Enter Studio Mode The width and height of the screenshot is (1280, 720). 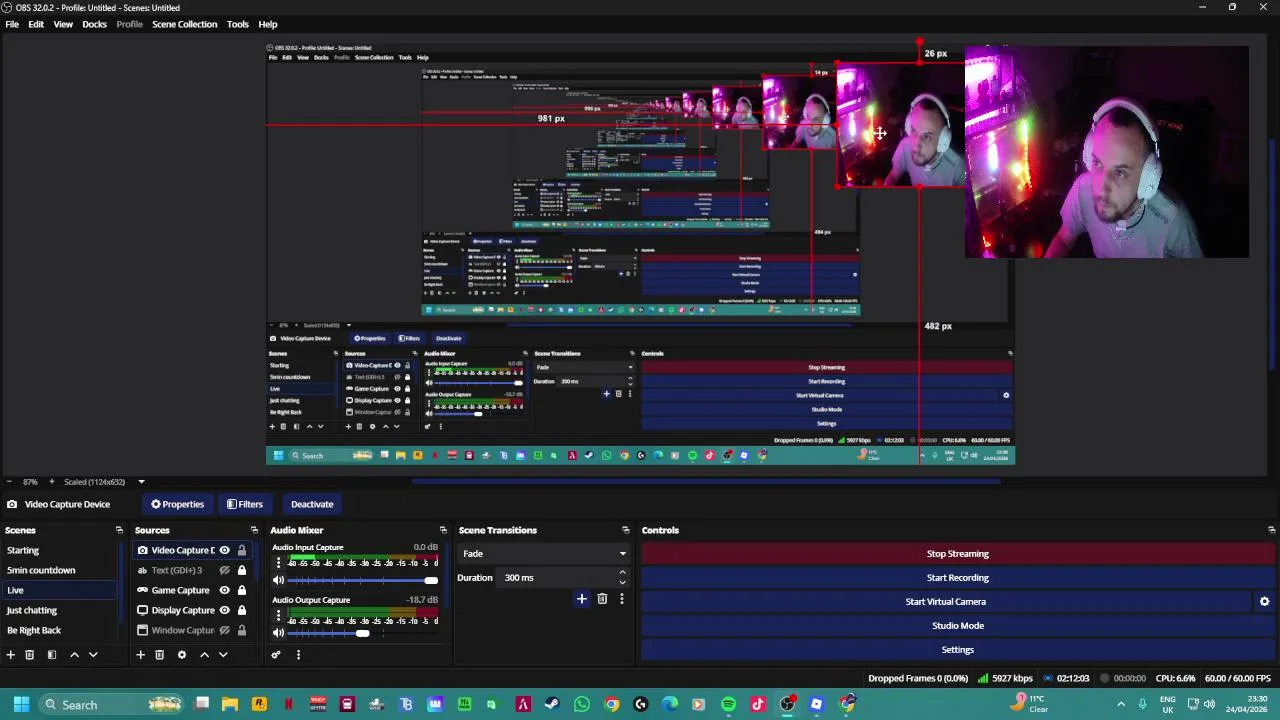click(x=958, y=625)
